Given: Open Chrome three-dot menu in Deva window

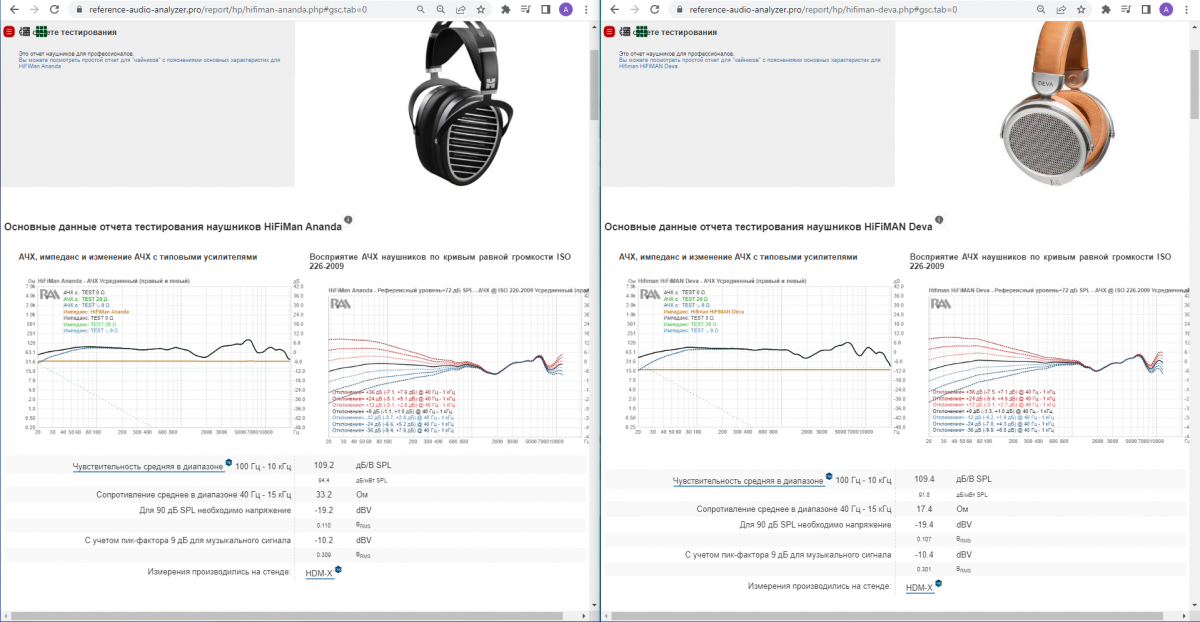Looking at the screenshot, I should click(1186, 9).
